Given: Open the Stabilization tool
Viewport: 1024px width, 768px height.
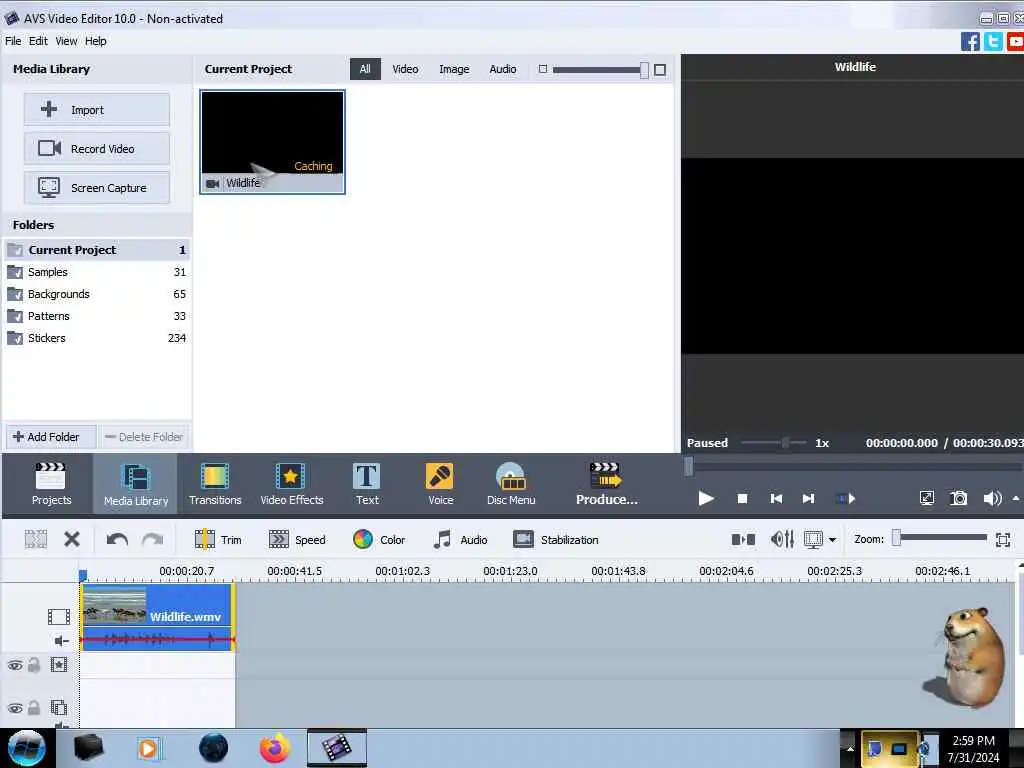Looking at the screenshot, I should 555,539.
